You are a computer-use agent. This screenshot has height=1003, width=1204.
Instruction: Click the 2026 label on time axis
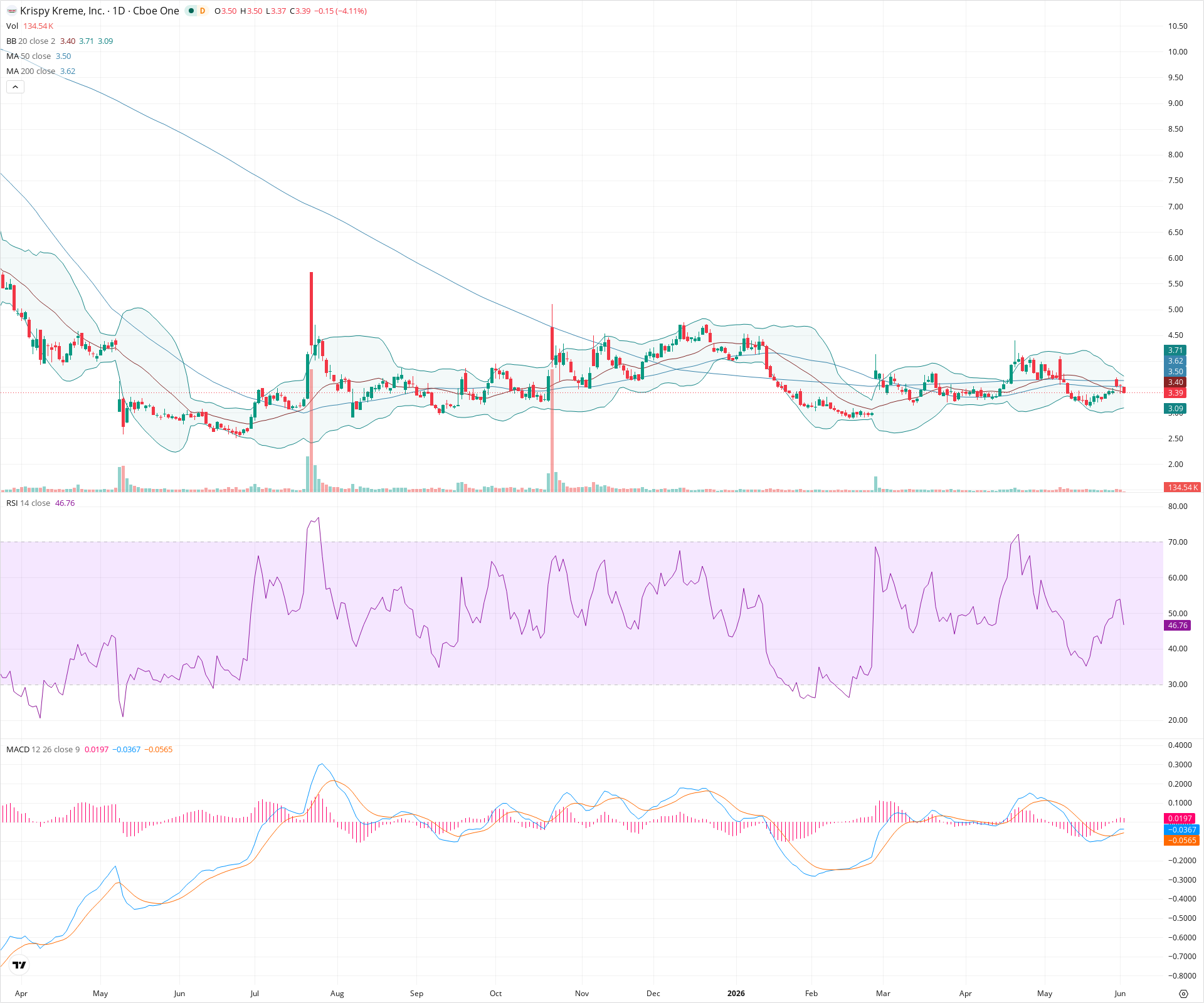[x=736, y=994]
